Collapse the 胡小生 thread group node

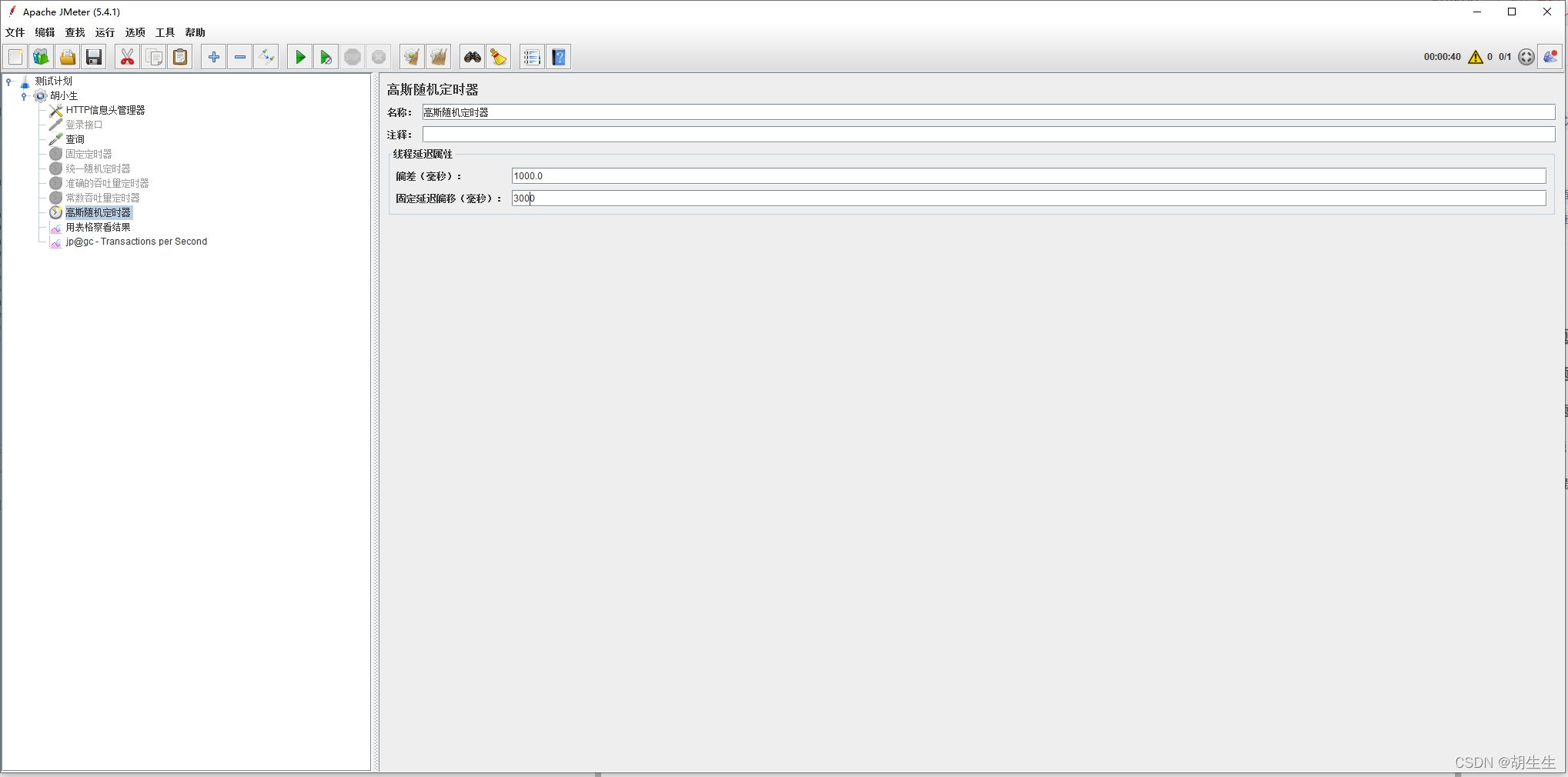pos(24,96)
